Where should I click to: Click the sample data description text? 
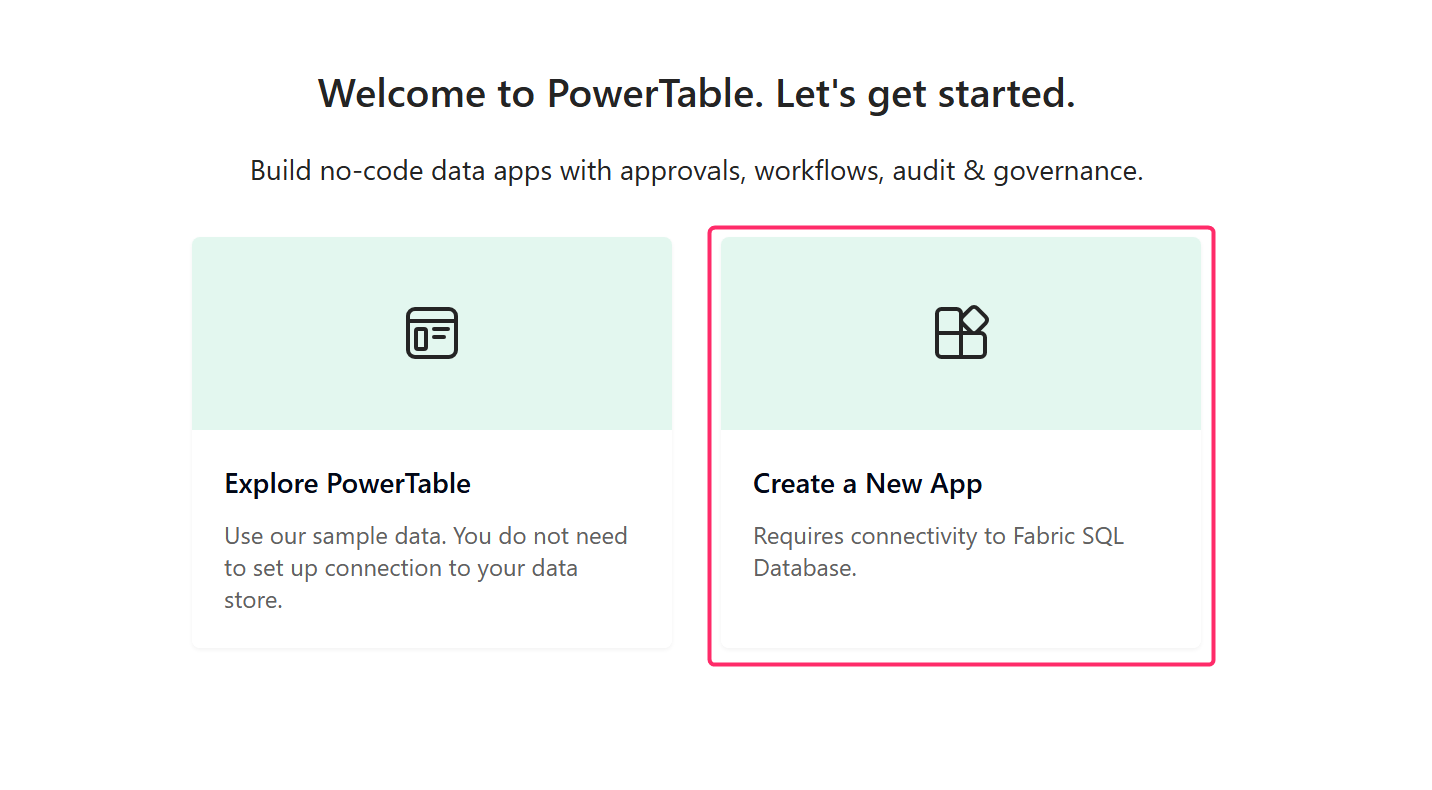point(425,568)
